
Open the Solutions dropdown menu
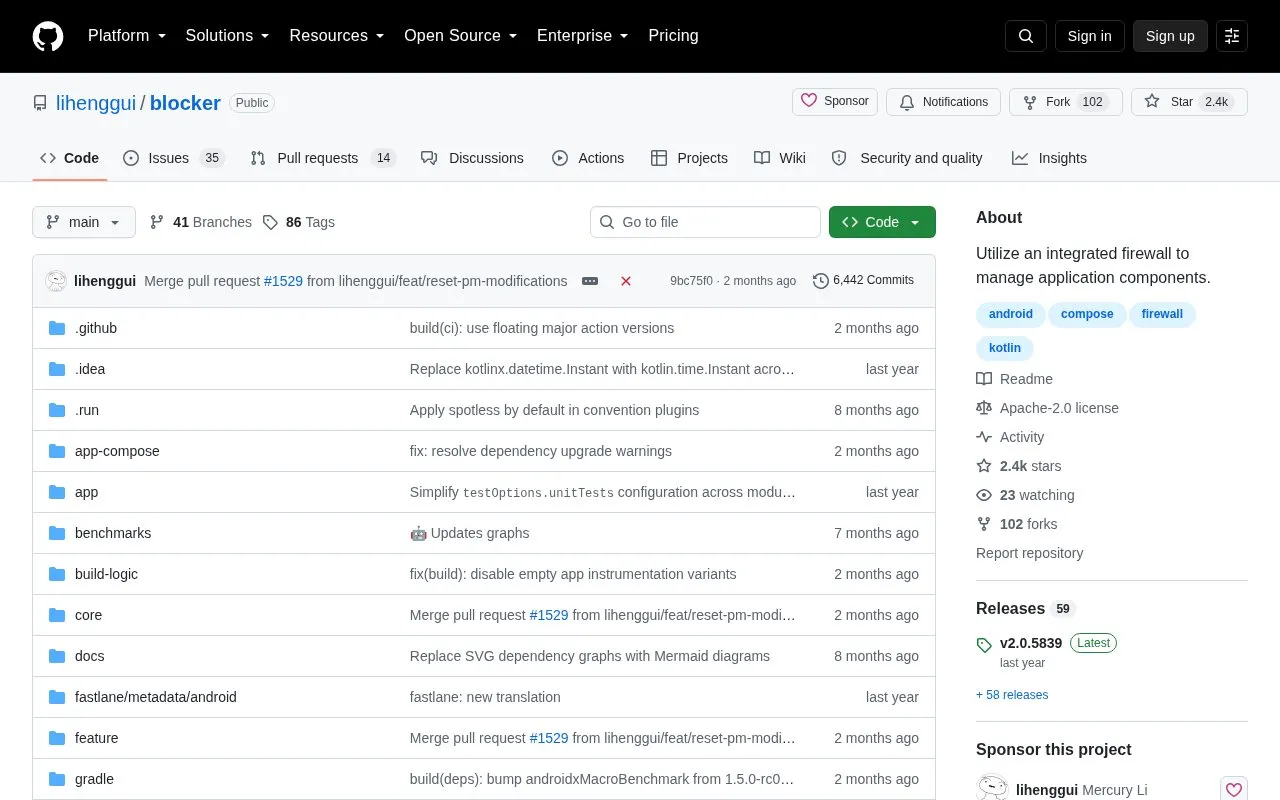(x=227, y=36)
